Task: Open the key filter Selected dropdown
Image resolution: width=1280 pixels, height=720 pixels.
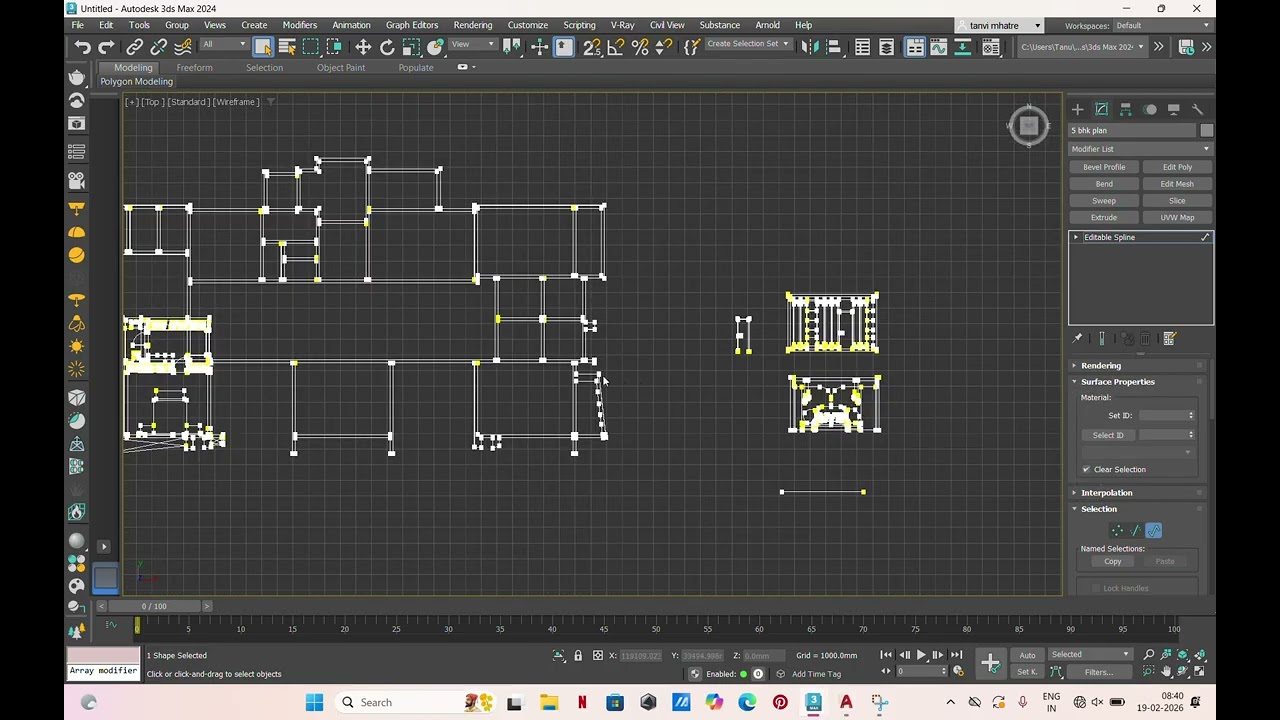Action: 1089,655
